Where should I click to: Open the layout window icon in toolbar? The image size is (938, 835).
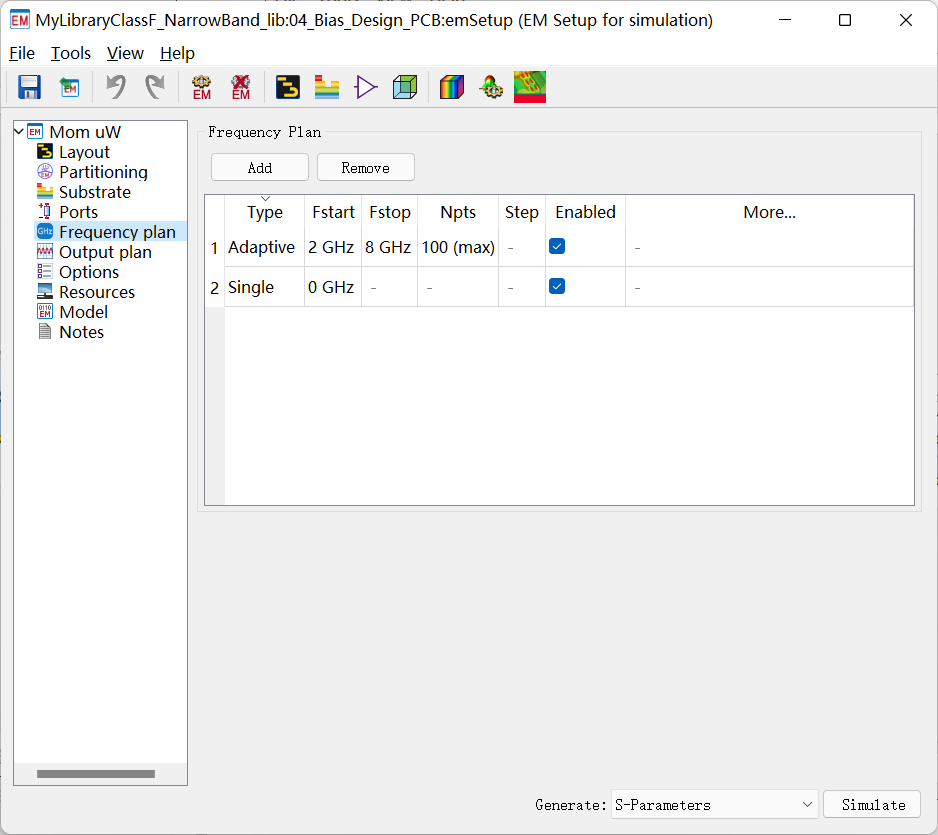(288, 87)
